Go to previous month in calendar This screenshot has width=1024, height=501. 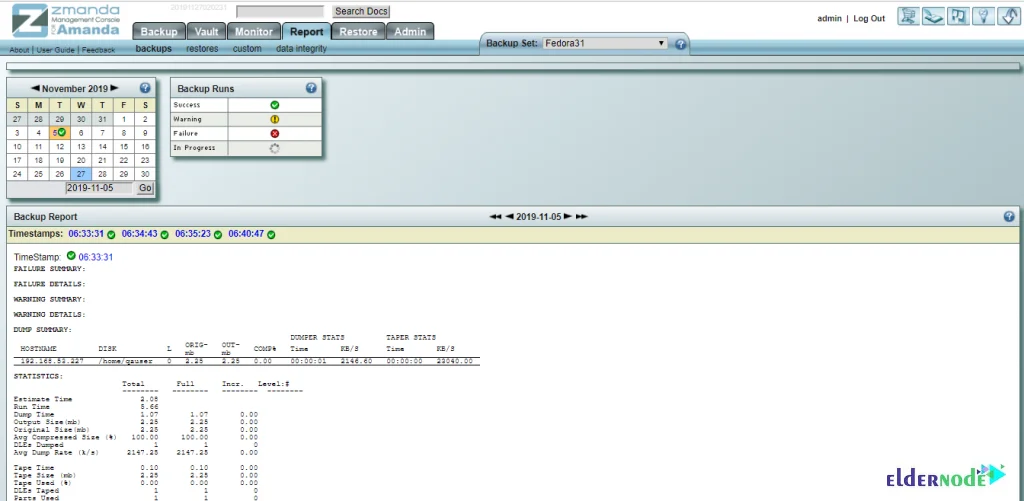pos(35,88)
